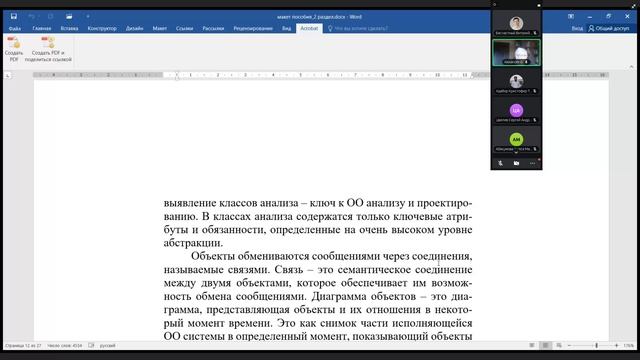Open the Дизайн ribbon tab
Screen dimensions: 640x360
pyautogui.click(x=134, y=29)
